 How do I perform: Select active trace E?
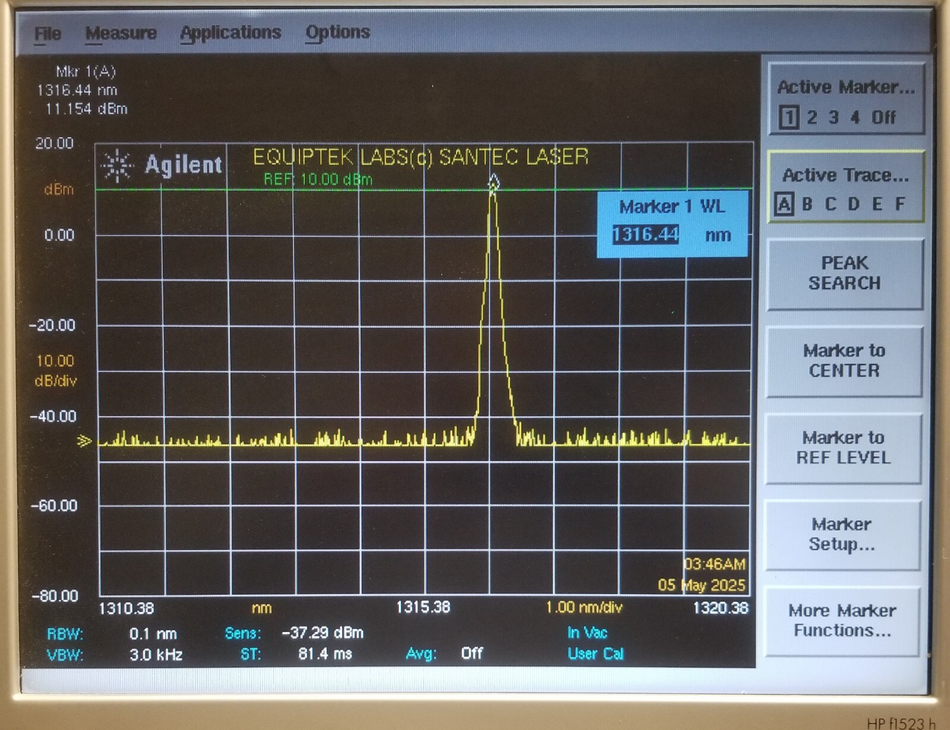point(877,204)
